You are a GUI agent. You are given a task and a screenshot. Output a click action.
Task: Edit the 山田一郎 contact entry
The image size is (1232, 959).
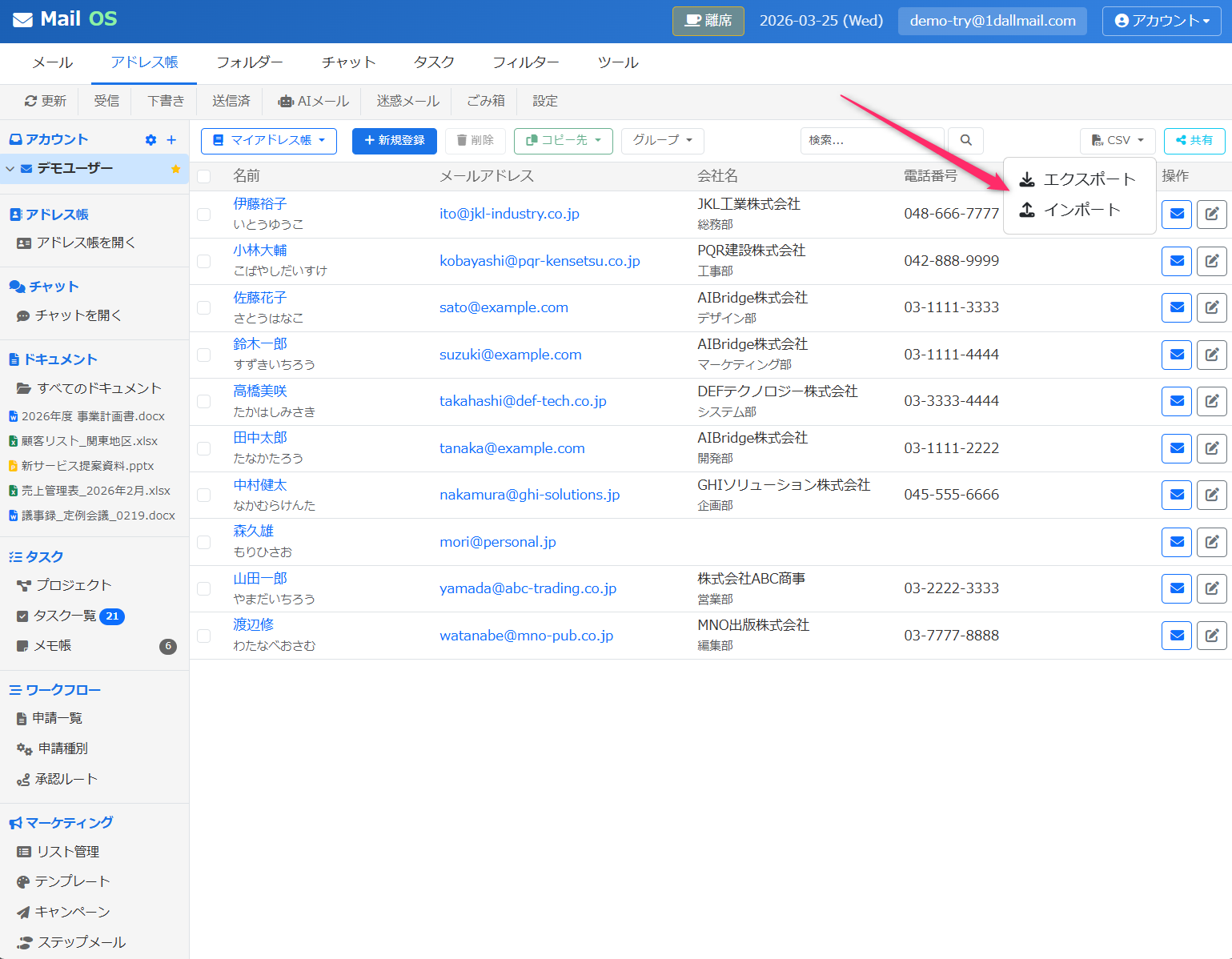point(1212,588)
